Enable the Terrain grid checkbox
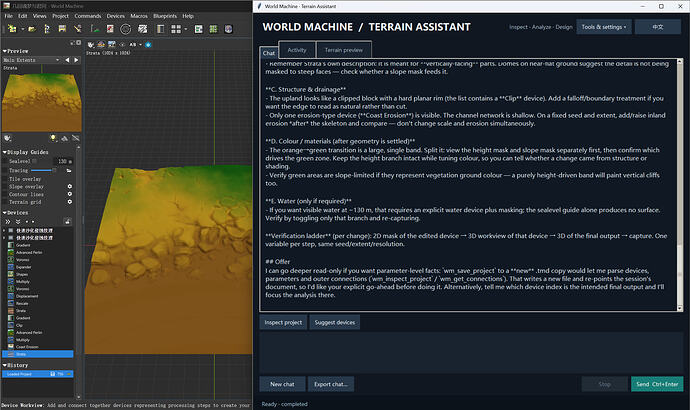The image size is (690, 410). coord(5,202)
